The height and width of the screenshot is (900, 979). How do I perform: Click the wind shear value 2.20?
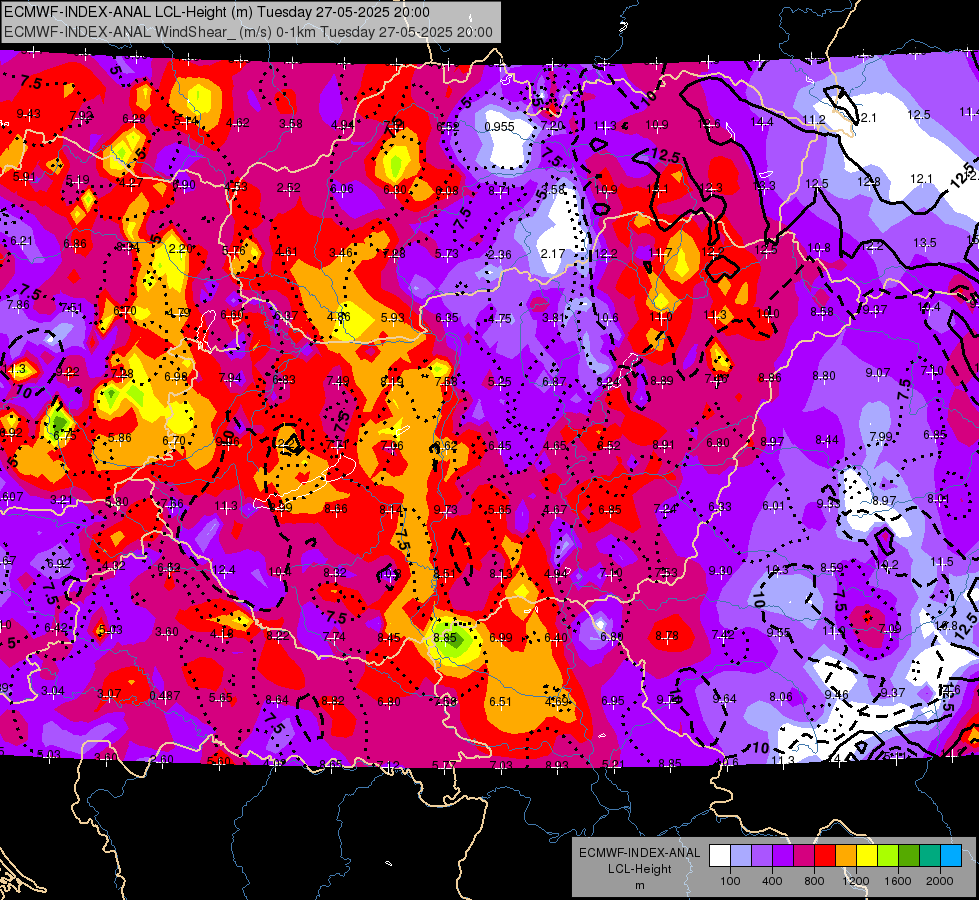click(181, 249)
